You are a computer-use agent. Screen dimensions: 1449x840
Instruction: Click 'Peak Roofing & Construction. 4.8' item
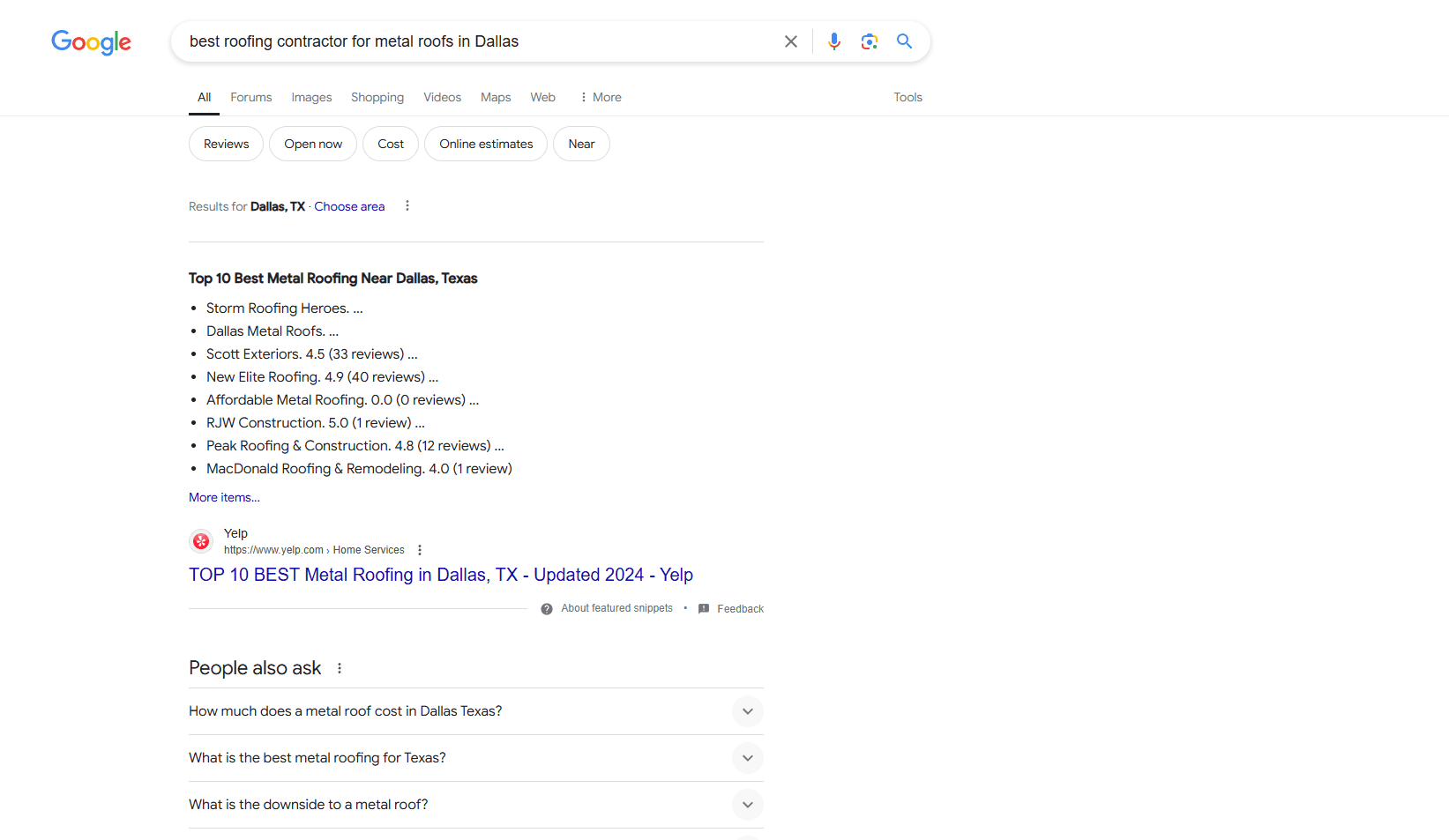click(x=355, y=445)
